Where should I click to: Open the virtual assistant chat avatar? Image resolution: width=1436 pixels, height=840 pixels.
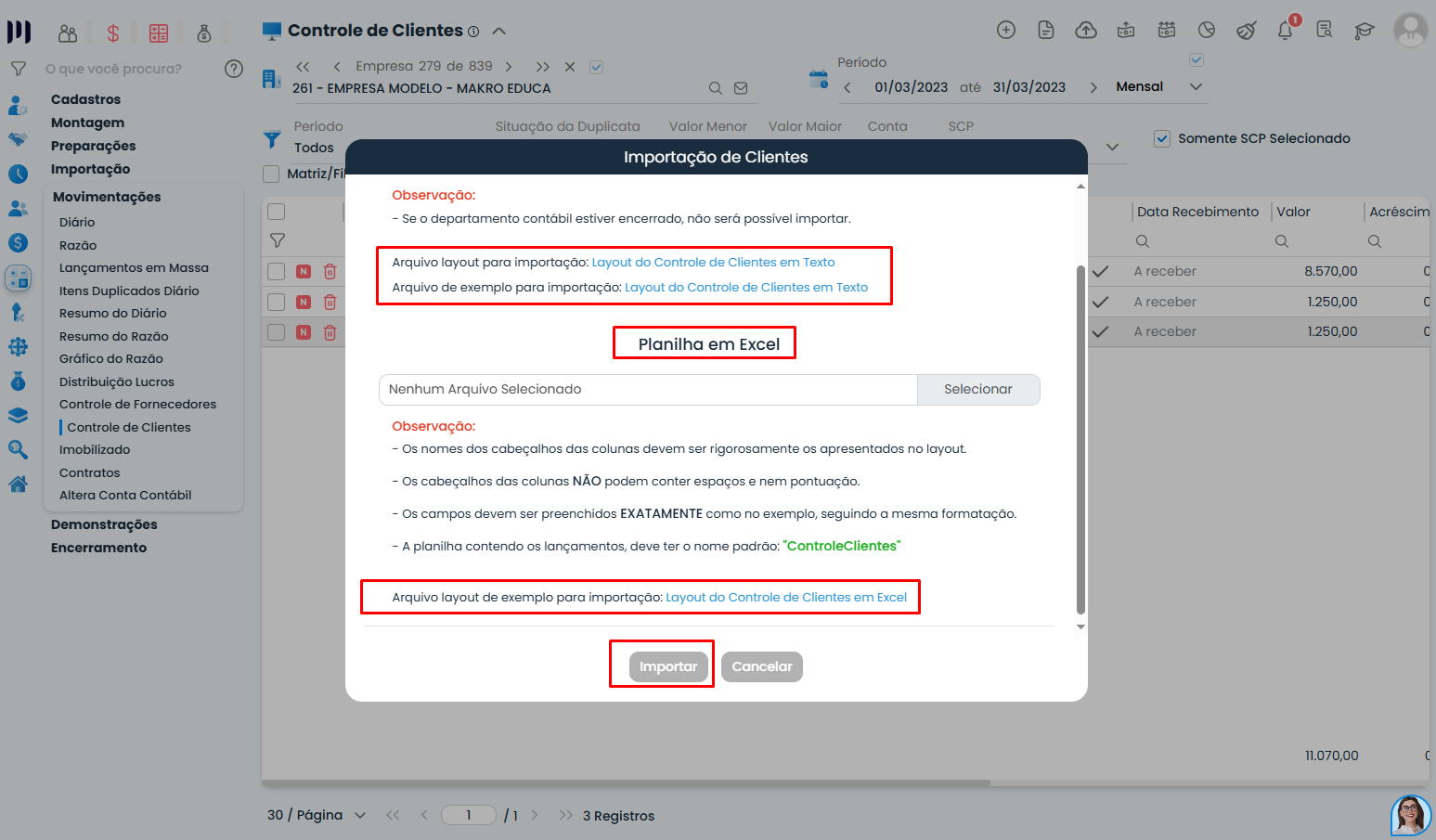[1410, 815]
